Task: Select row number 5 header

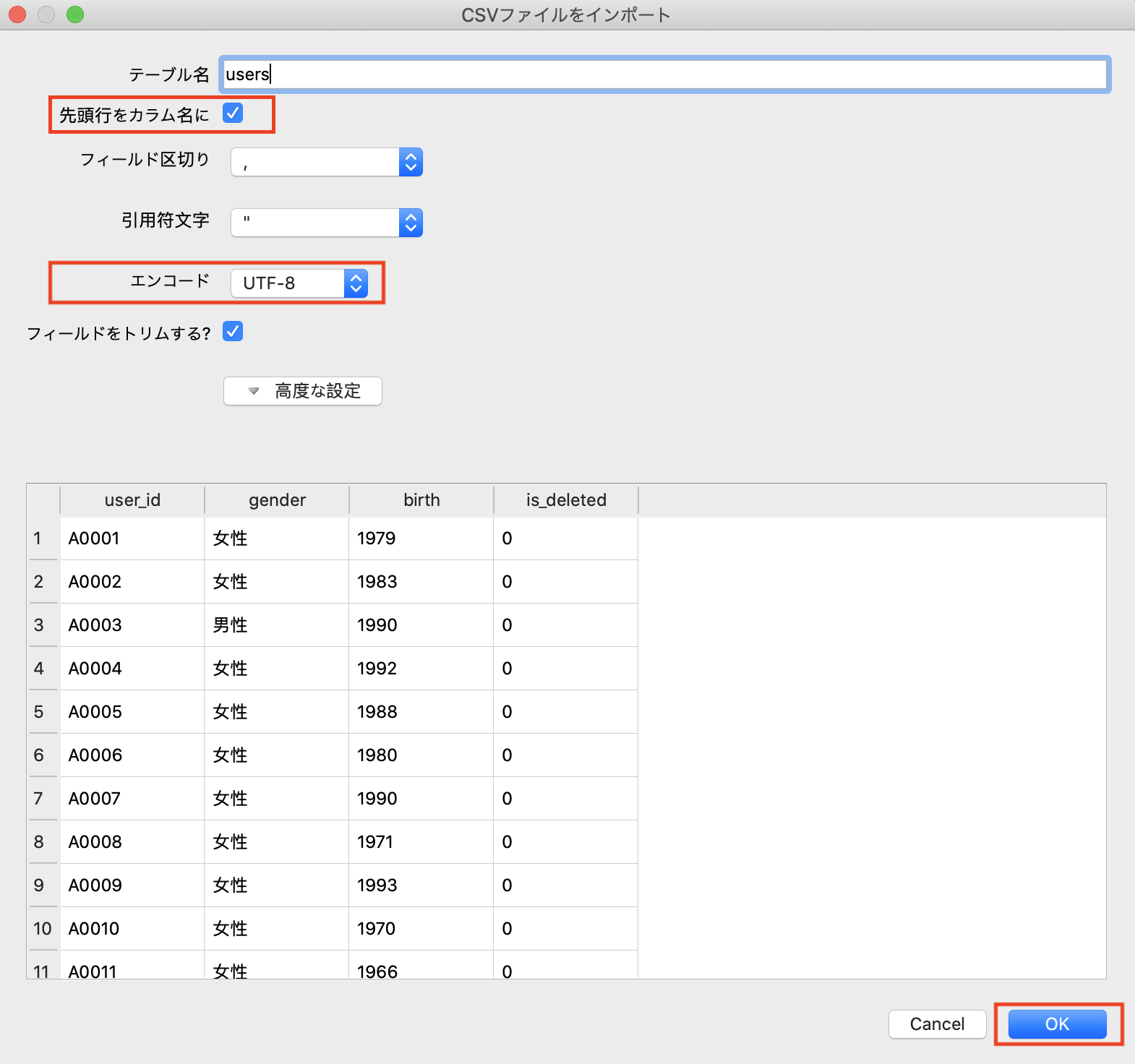Action: coord(43,712)
